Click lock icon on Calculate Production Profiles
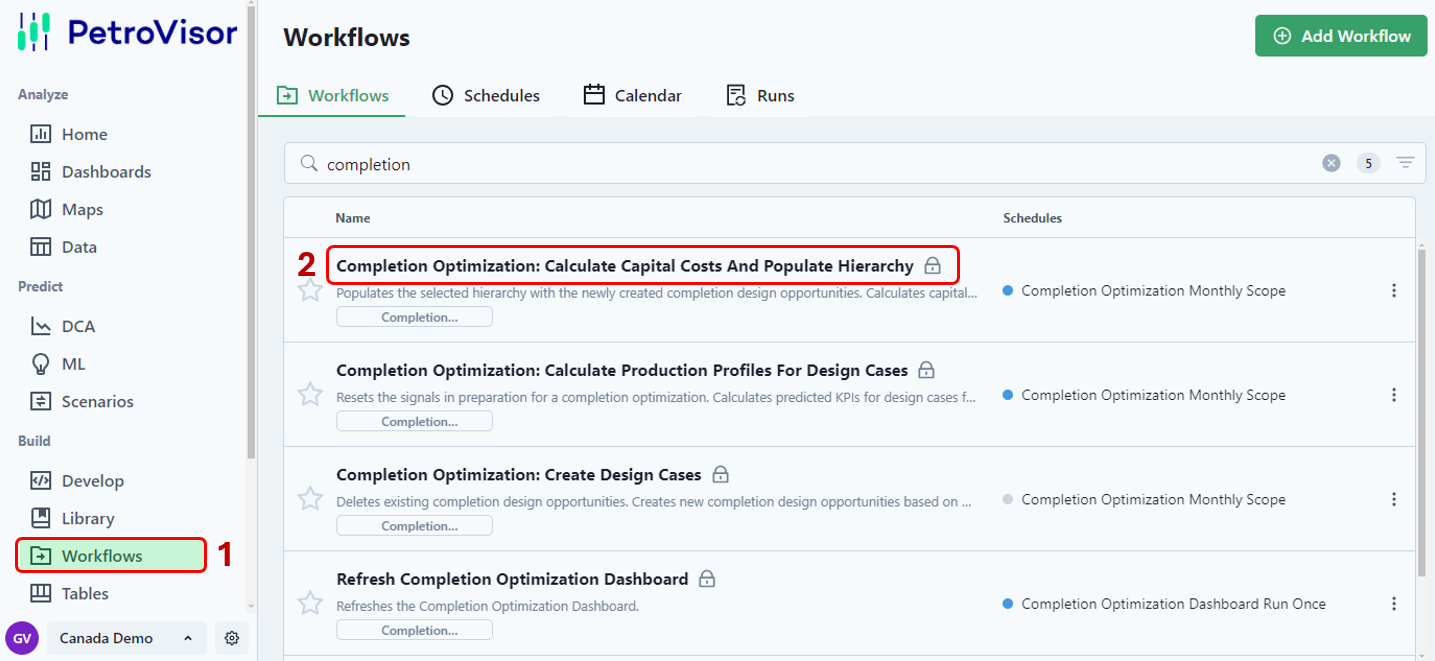 927,370
